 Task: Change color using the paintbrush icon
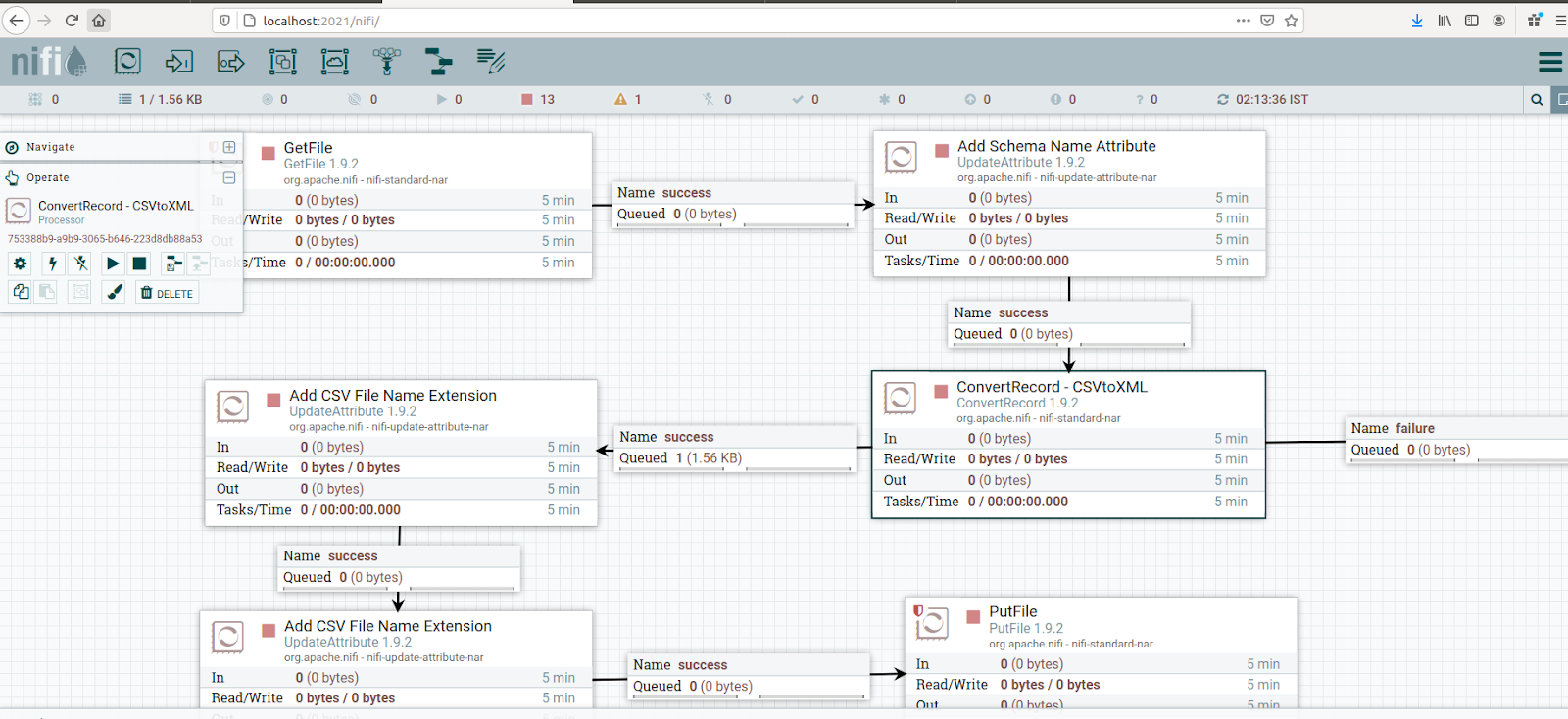click(115, 292)
